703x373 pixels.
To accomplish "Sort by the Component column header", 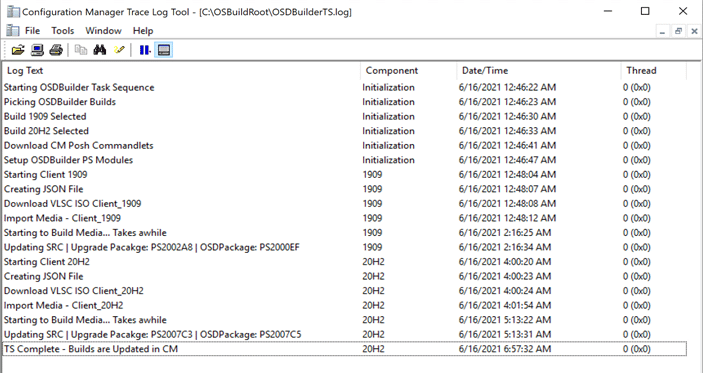I will [x=408, y=70].
